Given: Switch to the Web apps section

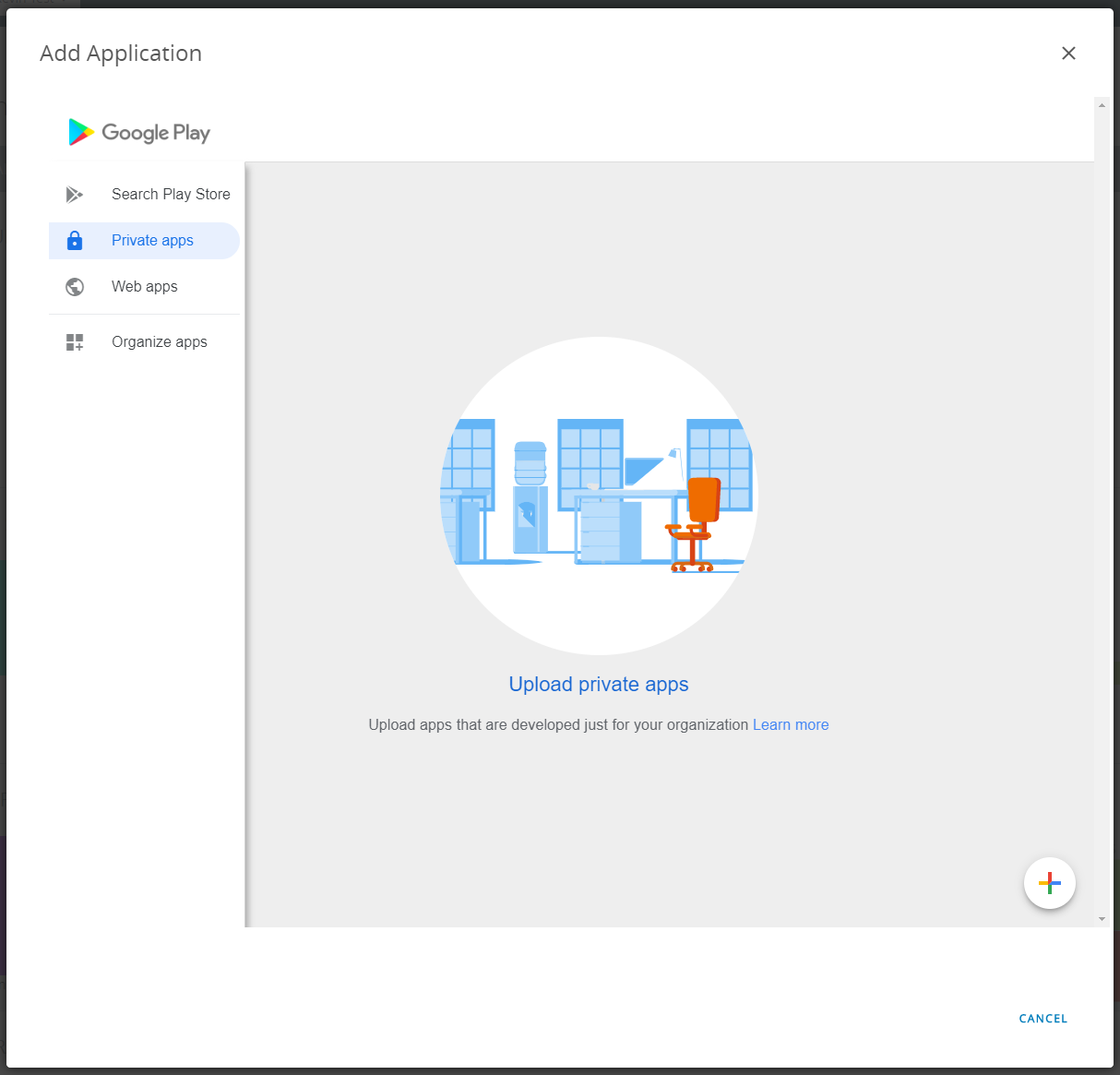Looking at the screenshot, I should 145,287.
